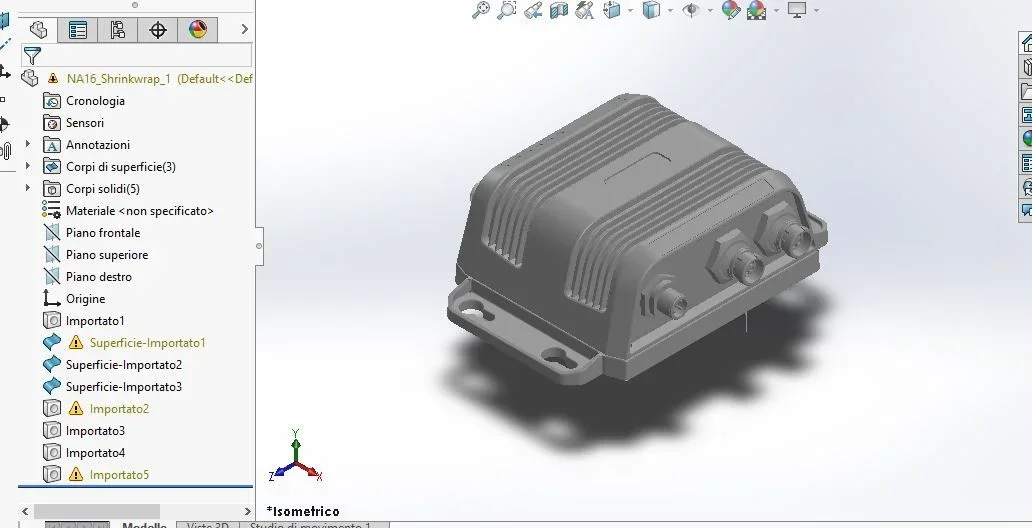
Task: Switch to the DimXpertManager crosshair tab
Action: pyautogui.click(x=158, y=30)
